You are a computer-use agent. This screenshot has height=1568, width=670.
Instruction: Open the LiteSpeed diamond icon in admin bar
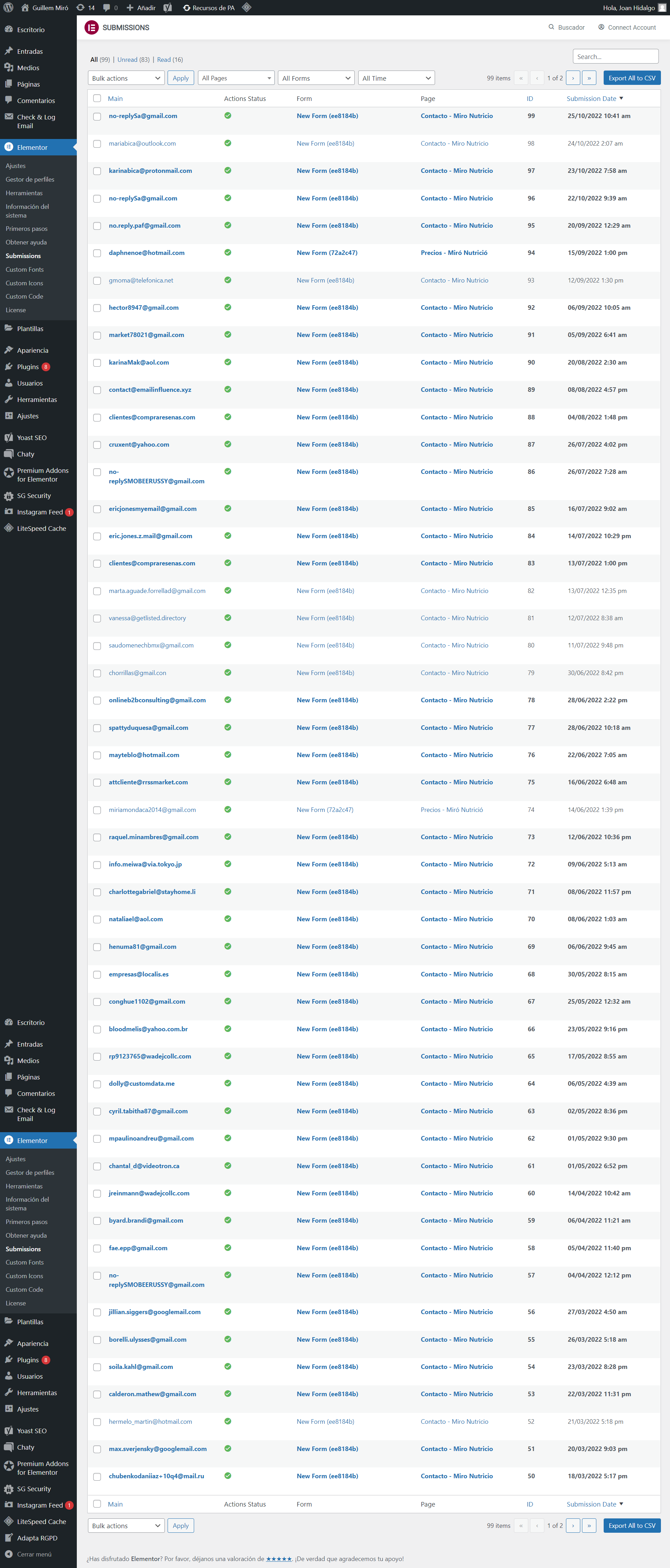point(246,8)
